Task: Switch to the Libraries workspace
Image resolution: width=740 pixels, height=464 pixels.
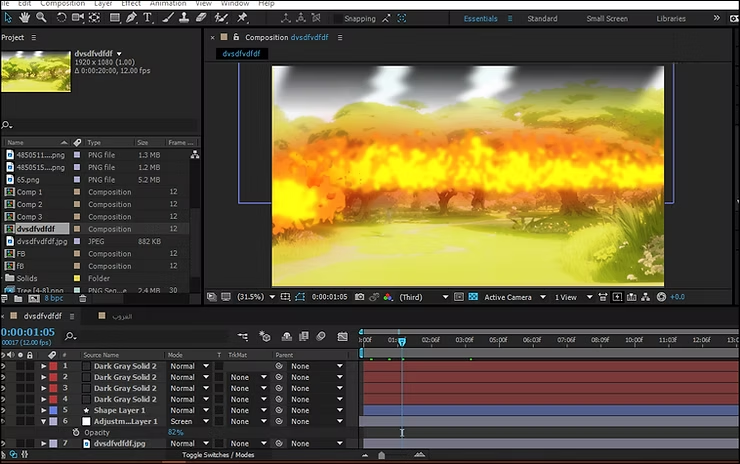Action: tap(671, 18)
